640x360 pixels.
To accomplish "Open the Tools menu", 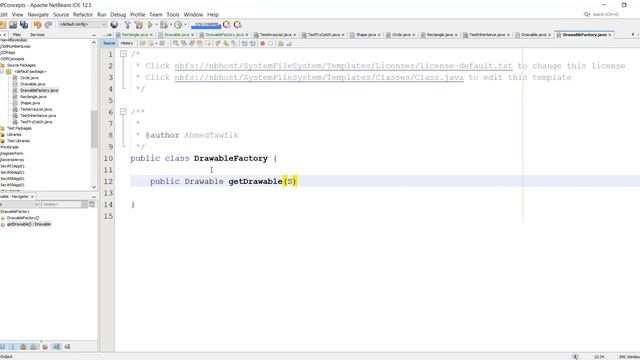I will tap(173, 14).
